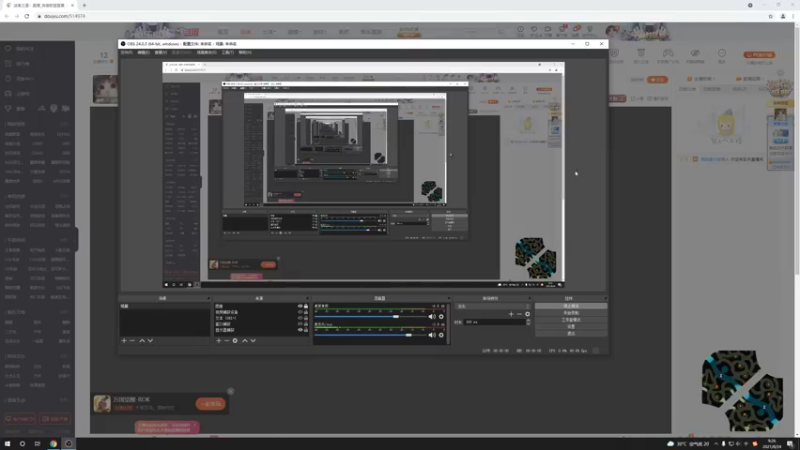The image size is (800, 450).
Task: Open Windows Start menu
Action: (x=7, y=443)
